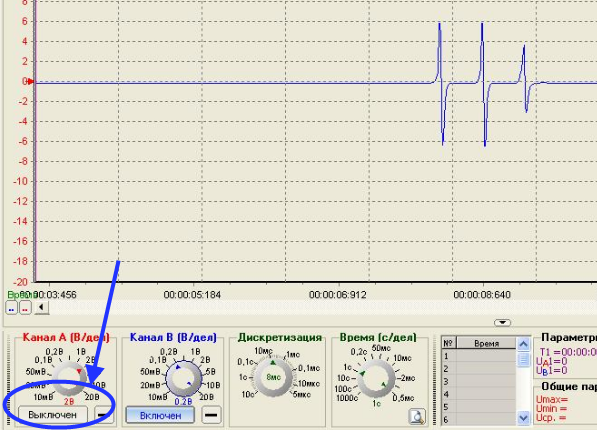This screenshot has height=430, width=597.
Task: Click the Ucp. = readout
Action: pyautogui.click(x=551, y=418)
